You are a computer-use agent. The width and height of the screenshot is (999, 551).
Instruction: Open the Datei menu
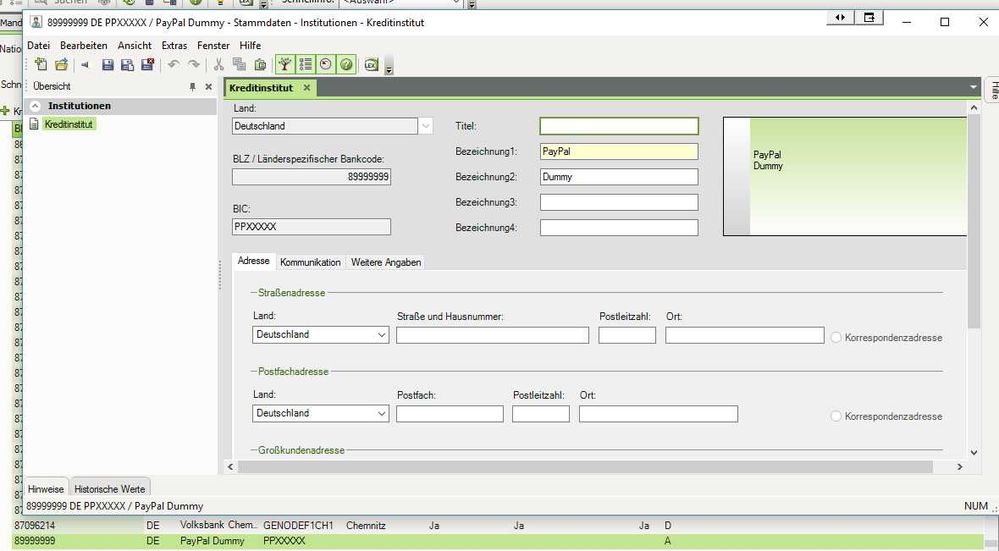point(38,45)
